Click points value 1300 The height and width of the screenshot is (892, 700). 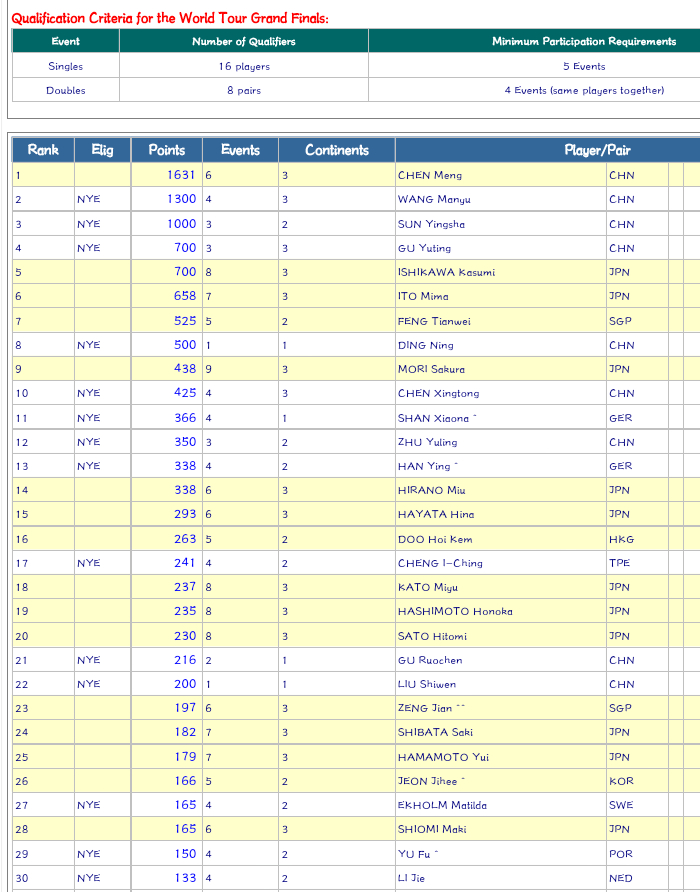tap(182, 199)
